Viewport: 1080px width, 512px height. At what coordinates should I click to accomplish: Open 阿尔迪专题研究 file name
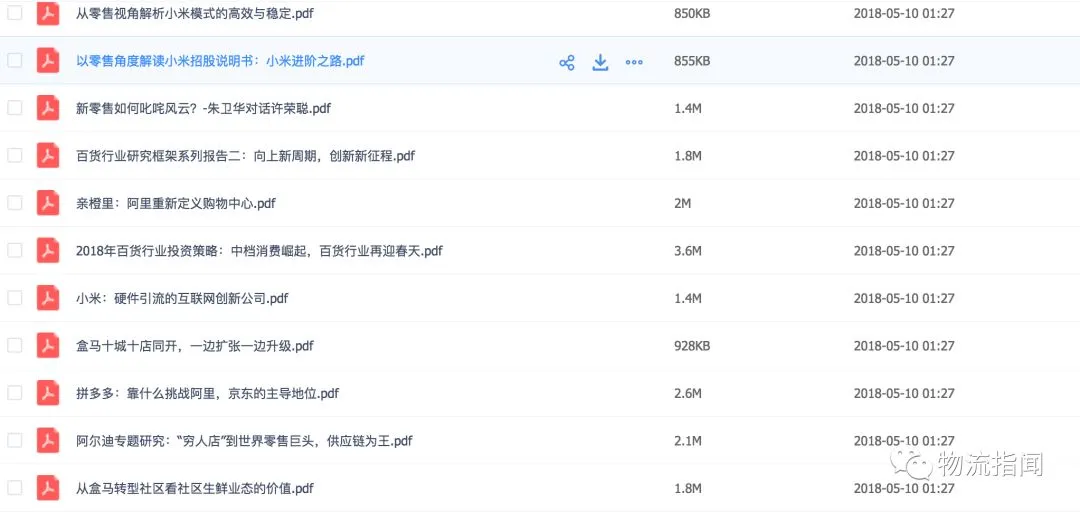245,441
